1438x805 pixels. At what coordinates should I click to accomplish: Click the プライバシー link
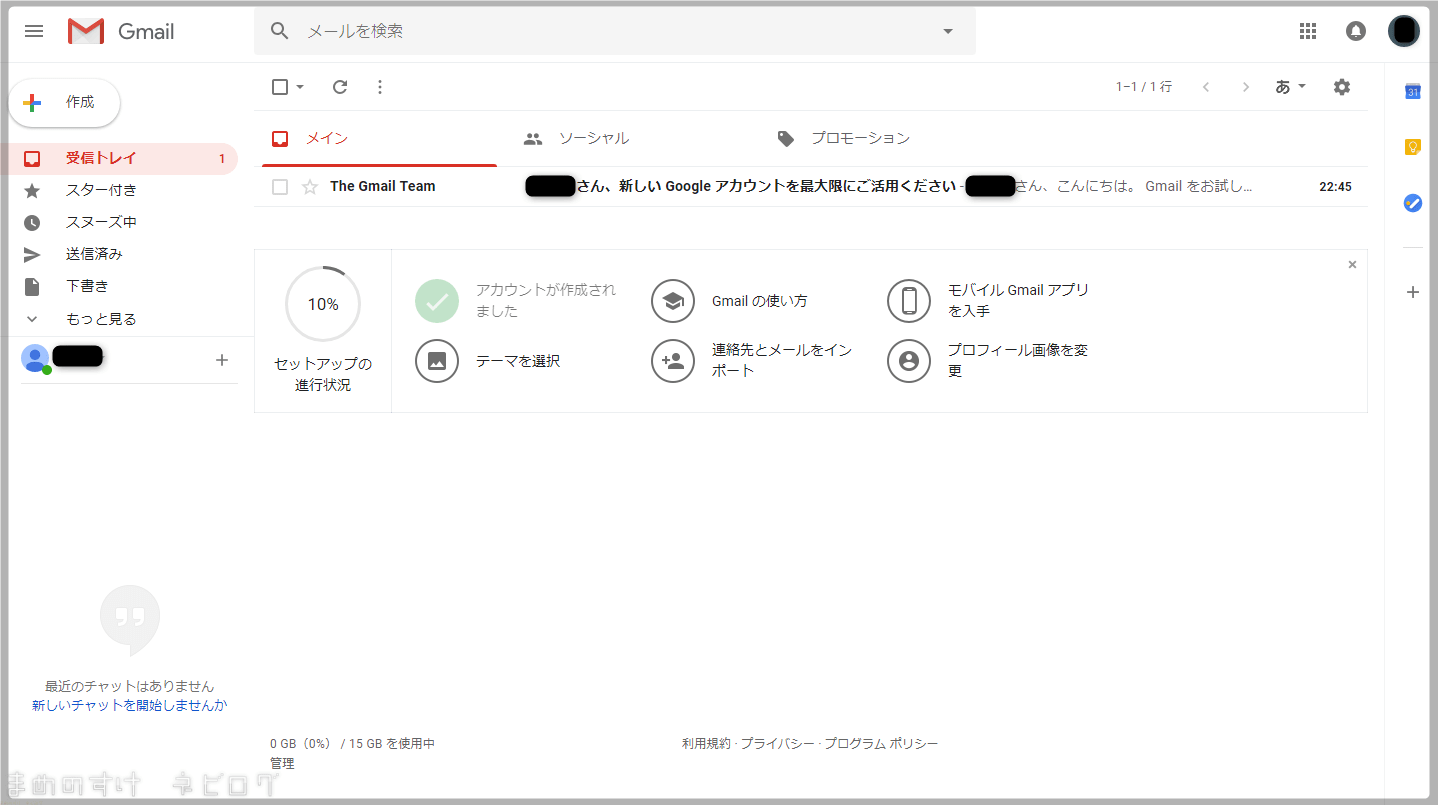tap(777, 744)
